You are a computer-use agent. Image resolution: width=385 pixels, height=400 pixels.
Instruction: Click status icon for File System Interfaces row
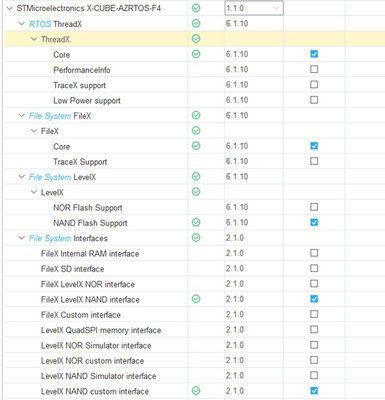(196, 238)
